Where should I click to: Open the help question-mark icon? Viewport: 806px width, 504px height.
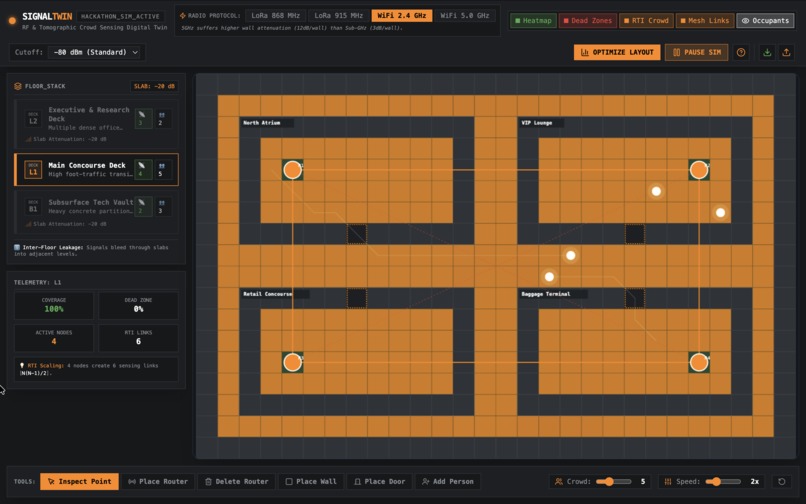tap(741, 52)
